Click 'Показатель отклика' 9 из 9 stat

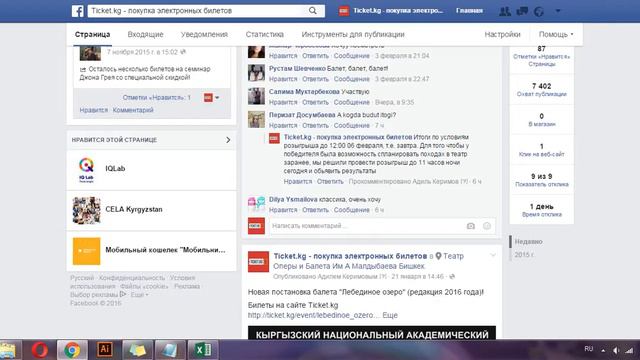click(542, 180)
